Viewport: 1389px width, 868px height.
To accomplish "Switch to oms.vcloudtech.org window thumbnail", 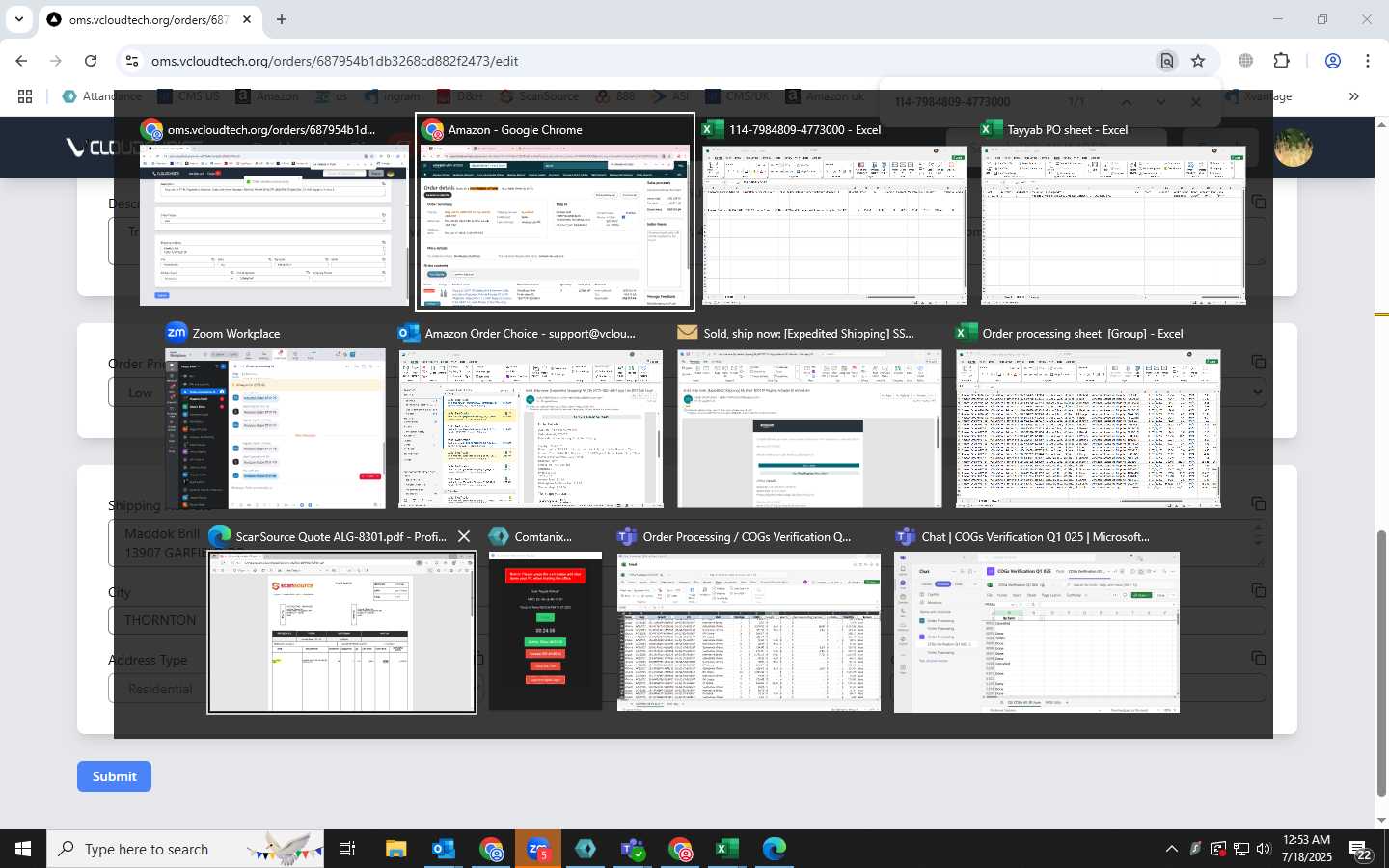I will click(274, 225).
